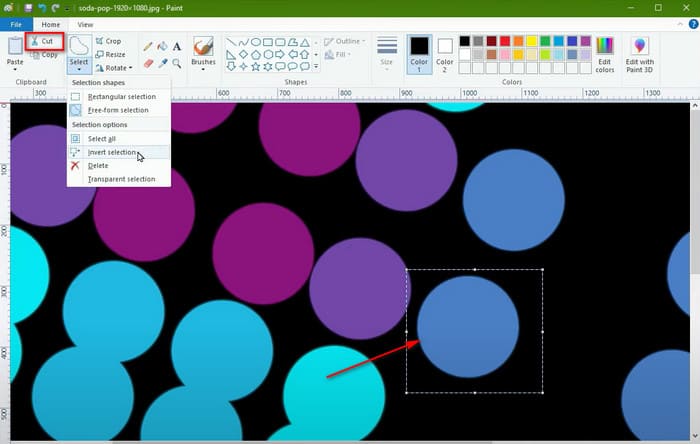
Task: Choose Delete from the Select menu
Action: click(118, 166)
